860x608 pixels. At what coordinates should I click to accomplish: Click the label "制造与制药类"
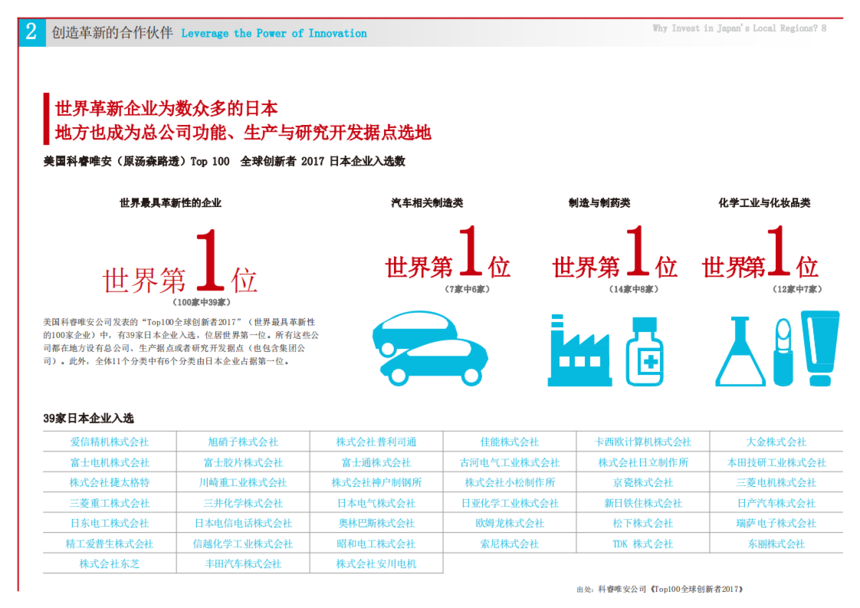[x=599, y=203]
